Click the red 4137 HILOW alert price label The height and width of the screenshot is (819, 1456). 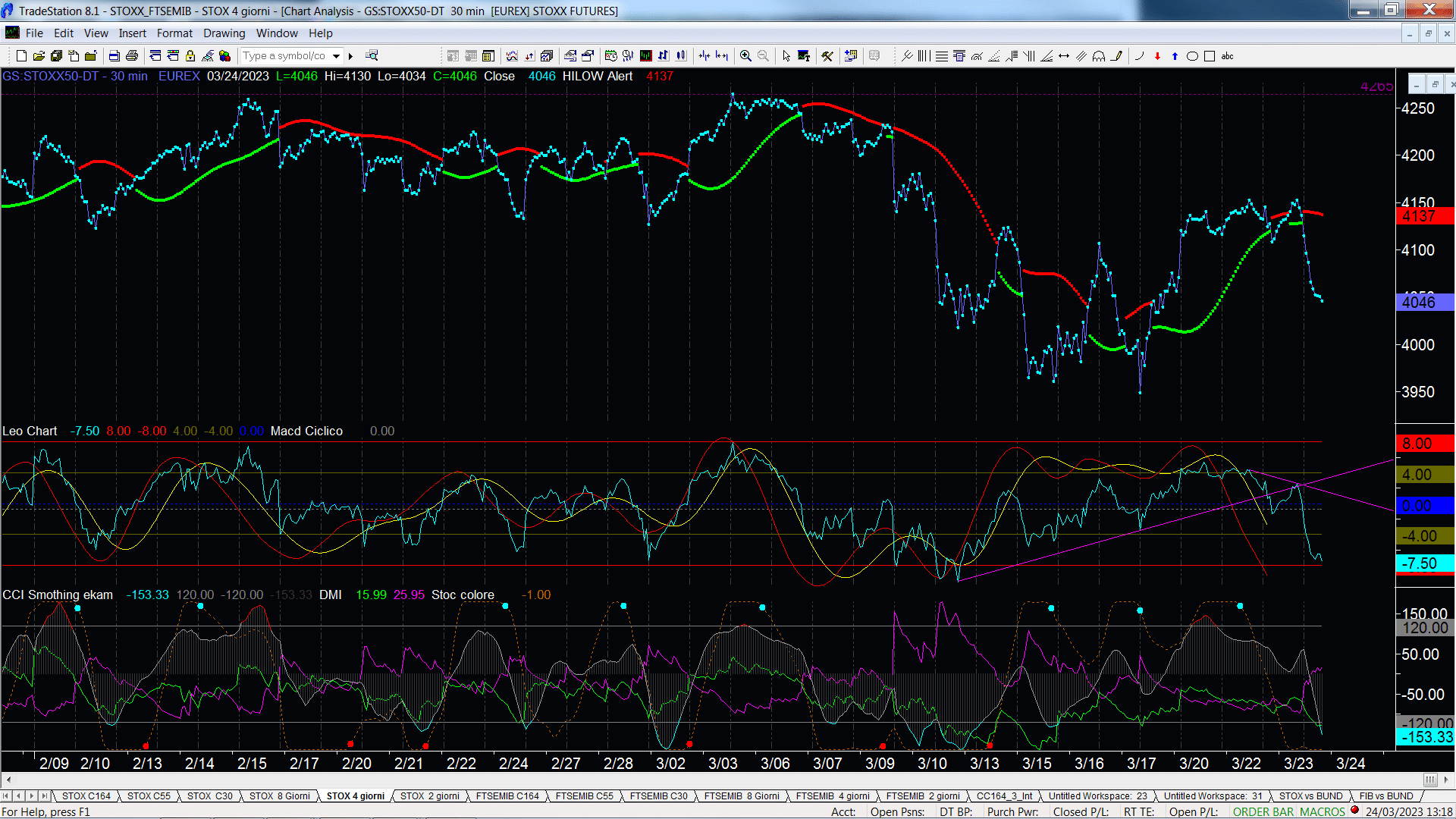(1424, 217)
